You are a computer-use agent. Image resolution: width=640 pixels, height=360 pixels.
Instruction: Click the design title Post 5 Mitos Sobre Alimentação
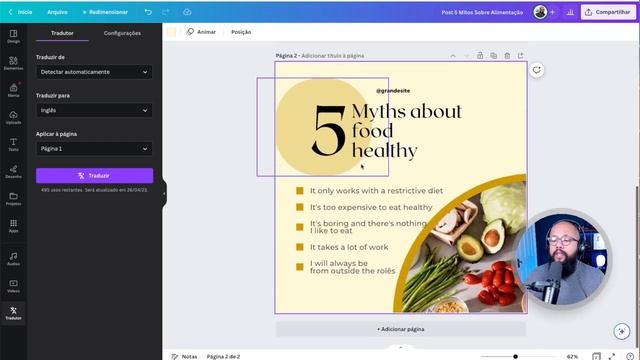point(482,12)
